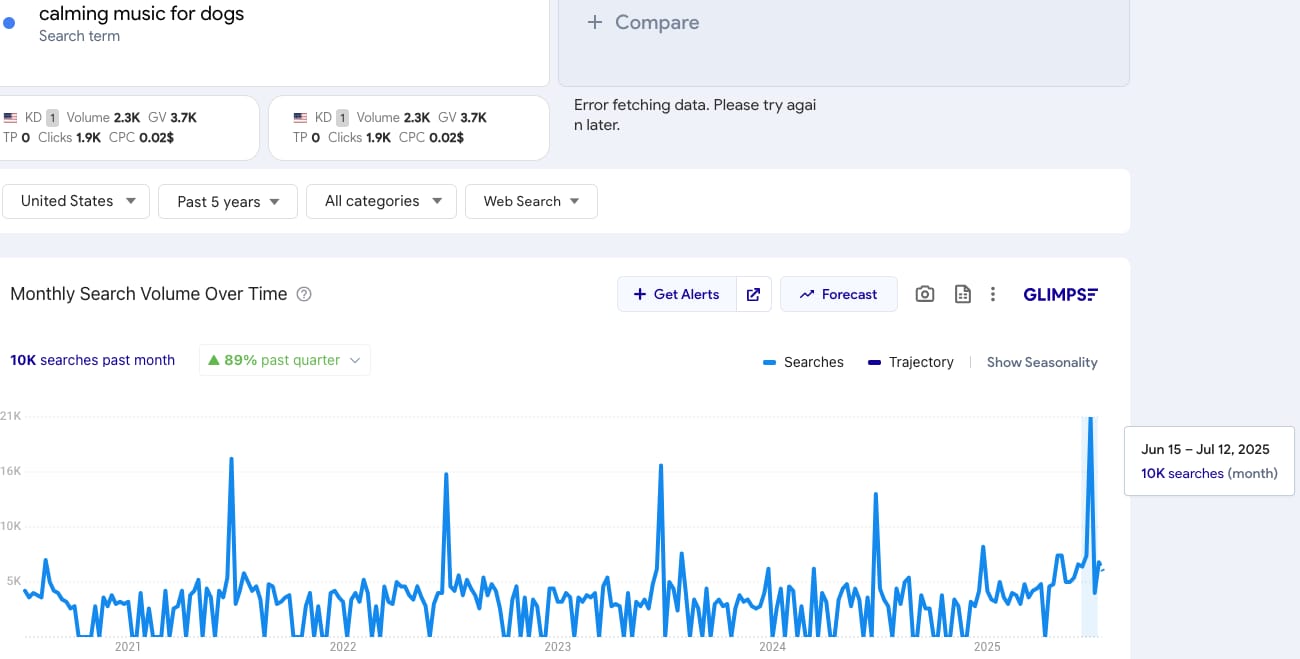Toggle Show Seasonality on chart
Image resolution: width=1300 pixels, height=659 pixels.
point(1042,362)
